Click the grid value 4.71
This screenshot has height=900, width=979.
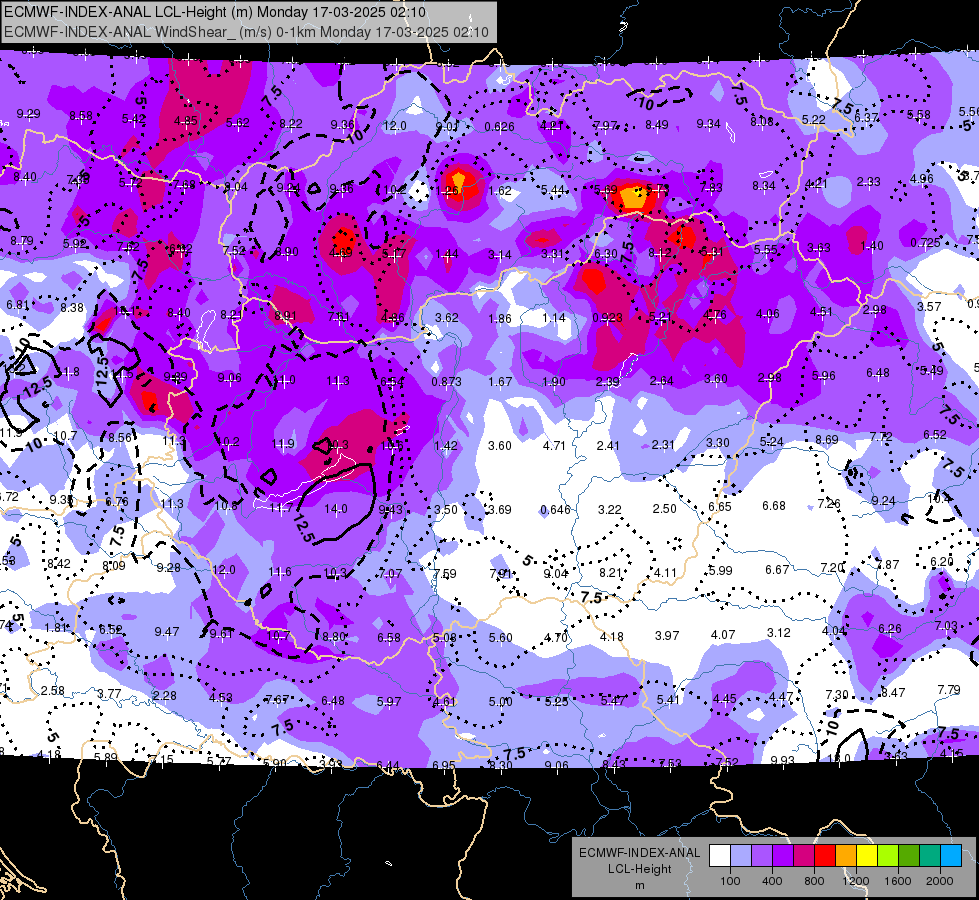tap(554, 446)
